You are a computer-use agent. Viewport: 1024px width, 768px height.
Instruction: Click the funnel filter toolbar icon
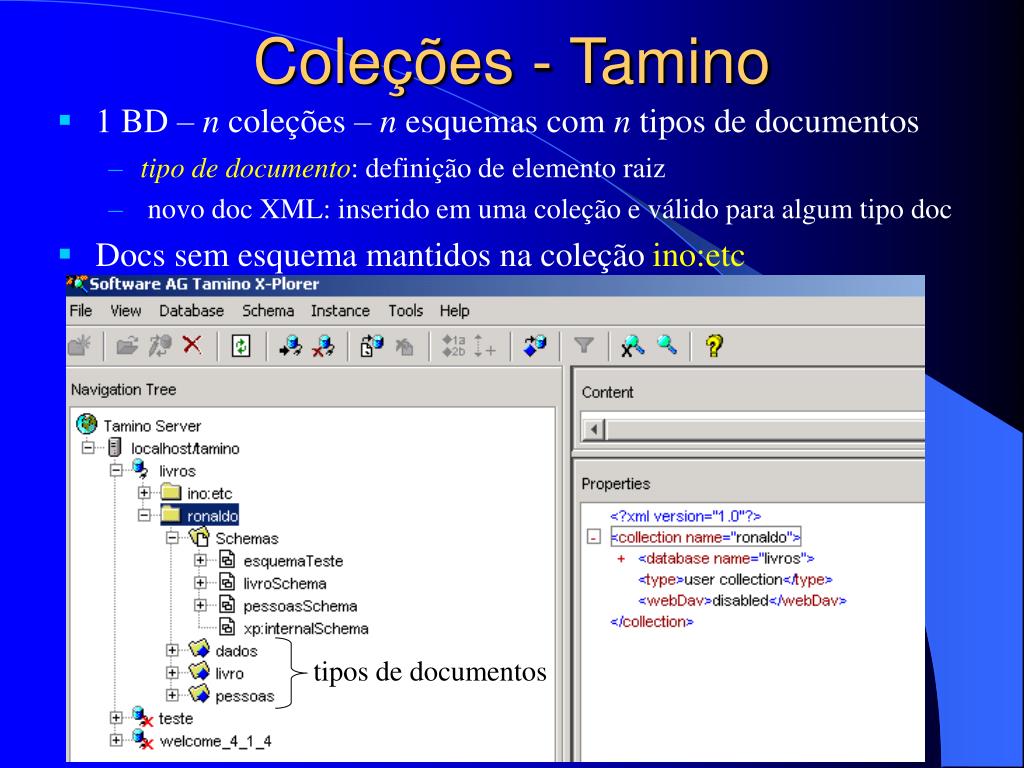tap(583, 345)
